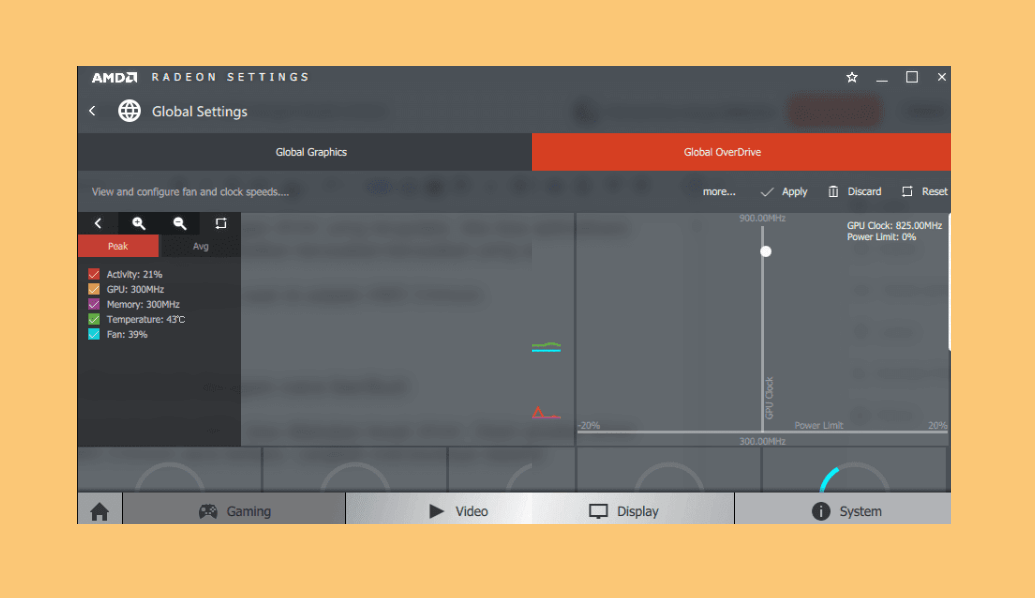
Task: Toggle the Fan 39% checkbox
Action: [94, 335]
